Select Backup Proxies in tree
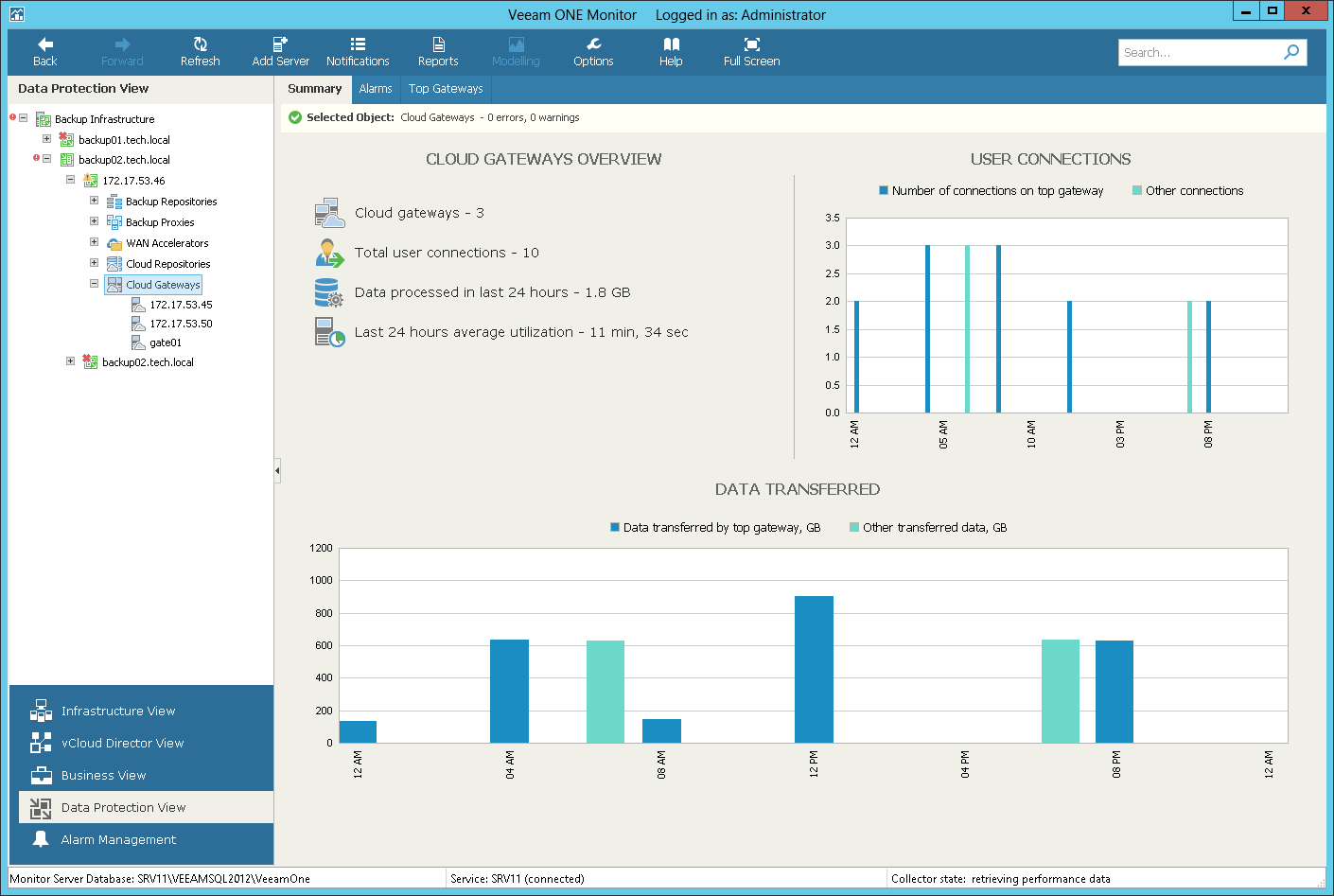Viewport: 1334px width, 896px height. coord(160,222)
